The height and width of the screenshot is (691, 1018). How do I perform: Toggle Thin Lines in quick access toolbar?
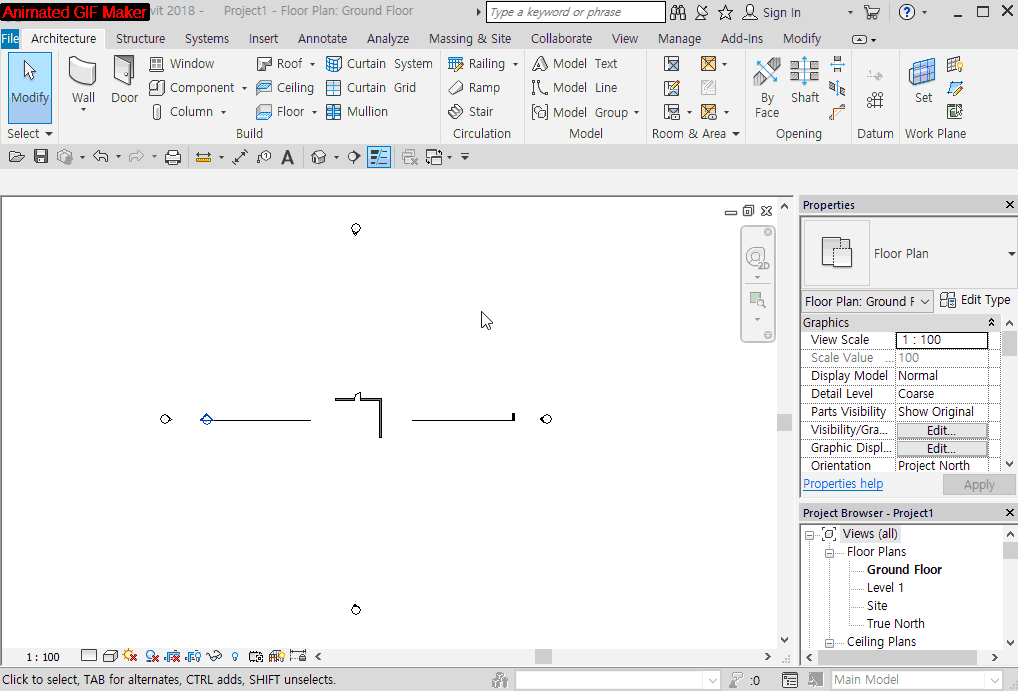click(379, 157)
